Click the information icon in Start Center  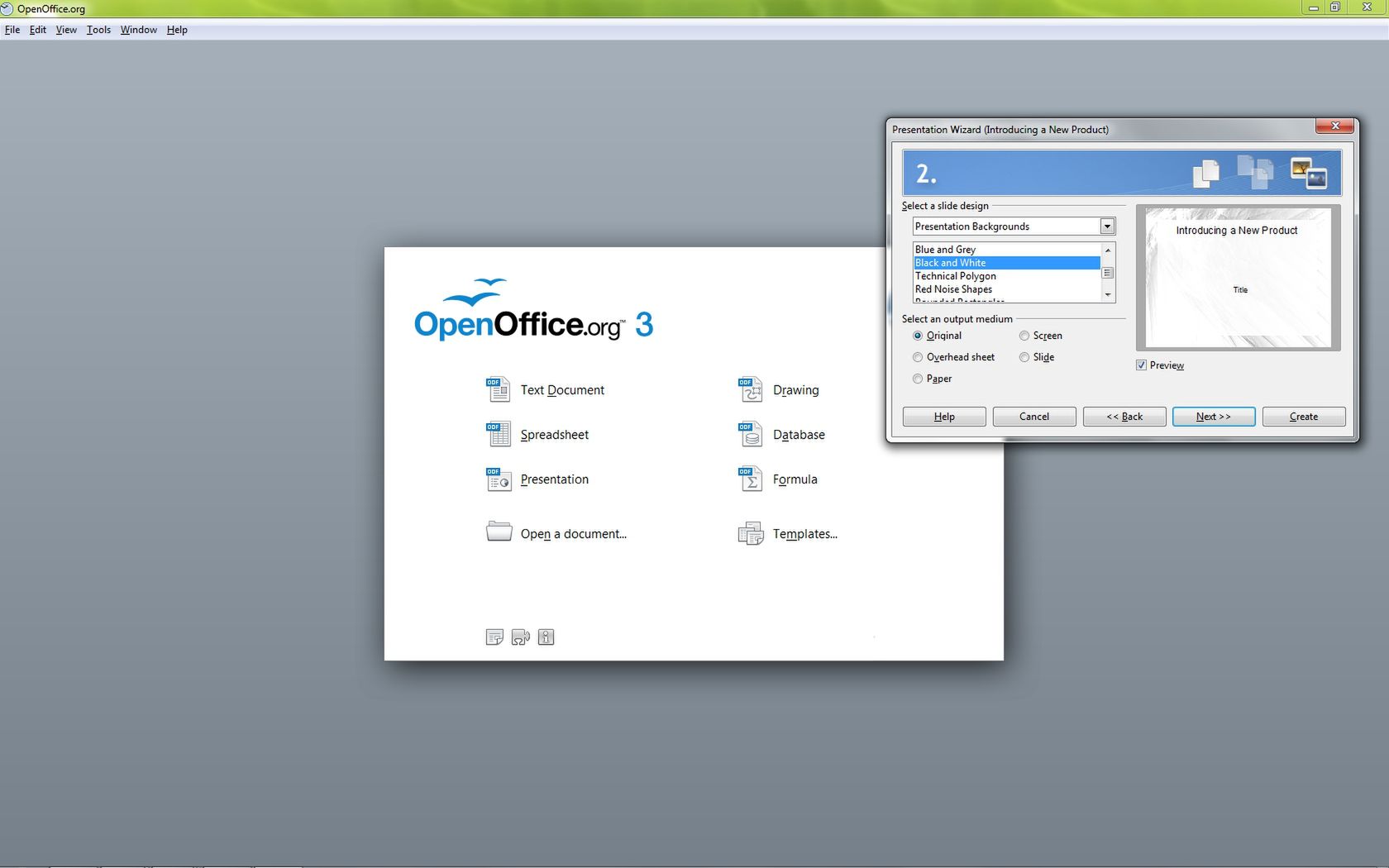click(546, 637)
